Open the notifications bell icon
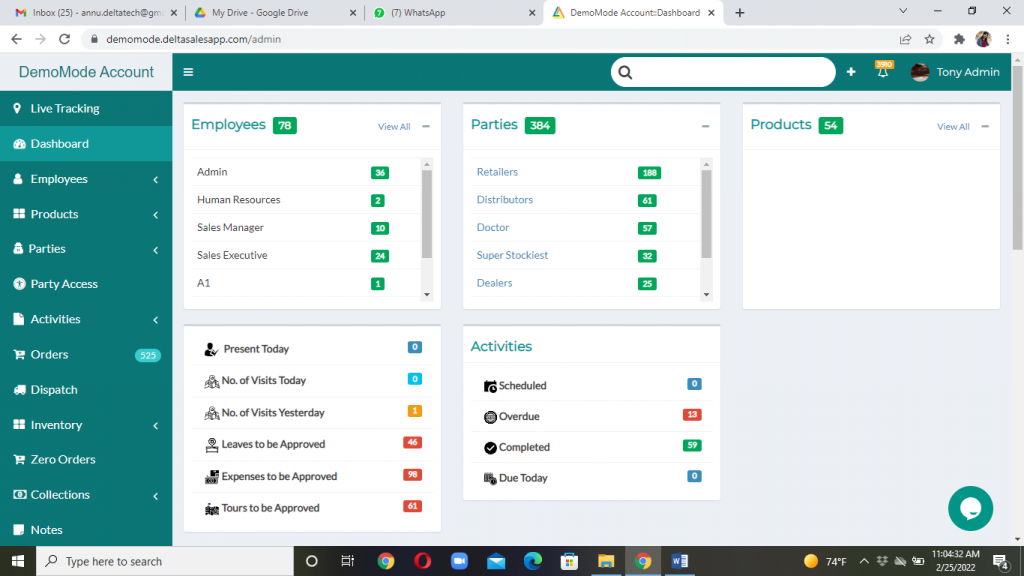The image size is (1024, 576). click(882, 72)
